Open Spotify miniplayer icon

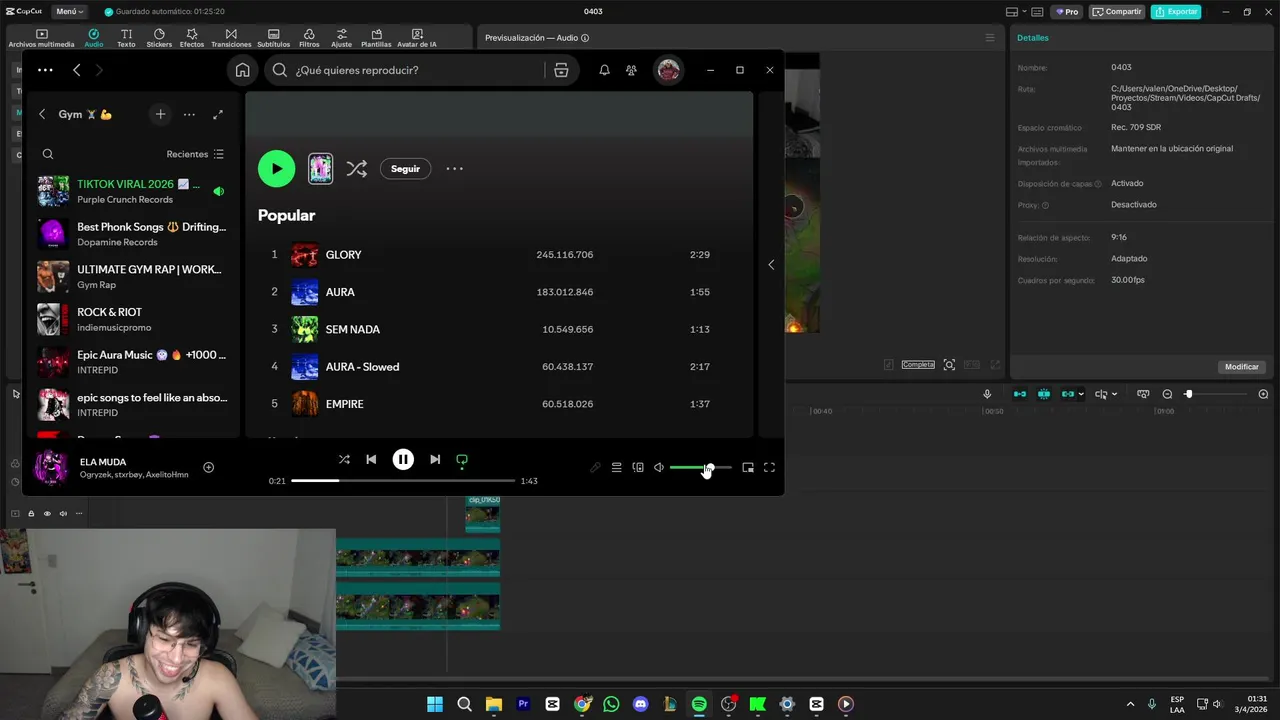click(748, 467)
